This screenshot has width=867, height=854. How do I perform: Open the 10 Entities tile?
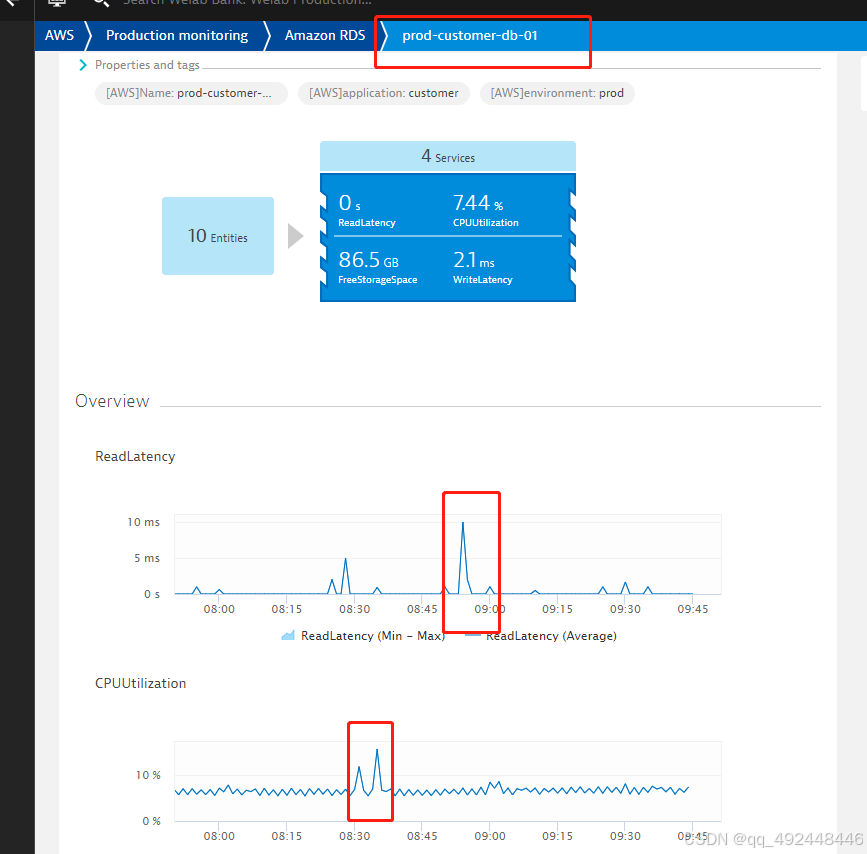(x=218, y=236)
